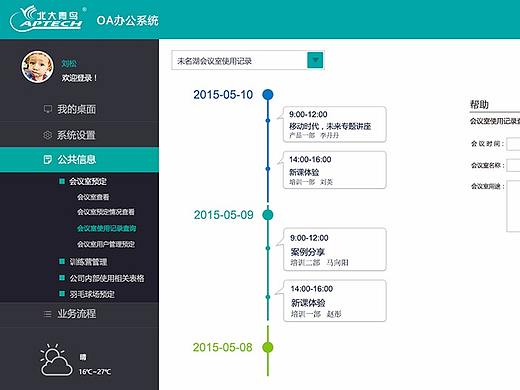Click the teal dropdown arrow button
Image resolution: width=520 pixels, height=390 pixels.
[x=315, y=60]
